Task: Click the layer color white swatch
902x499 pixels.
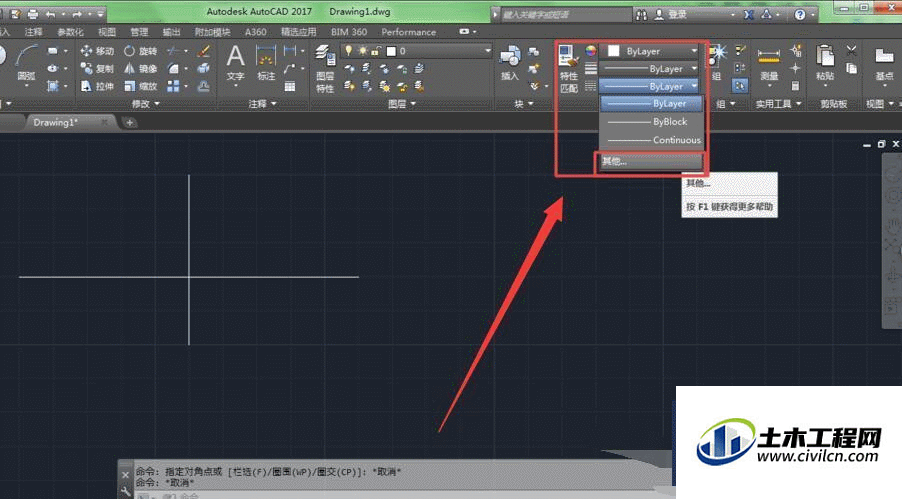Action: (391, 51)
